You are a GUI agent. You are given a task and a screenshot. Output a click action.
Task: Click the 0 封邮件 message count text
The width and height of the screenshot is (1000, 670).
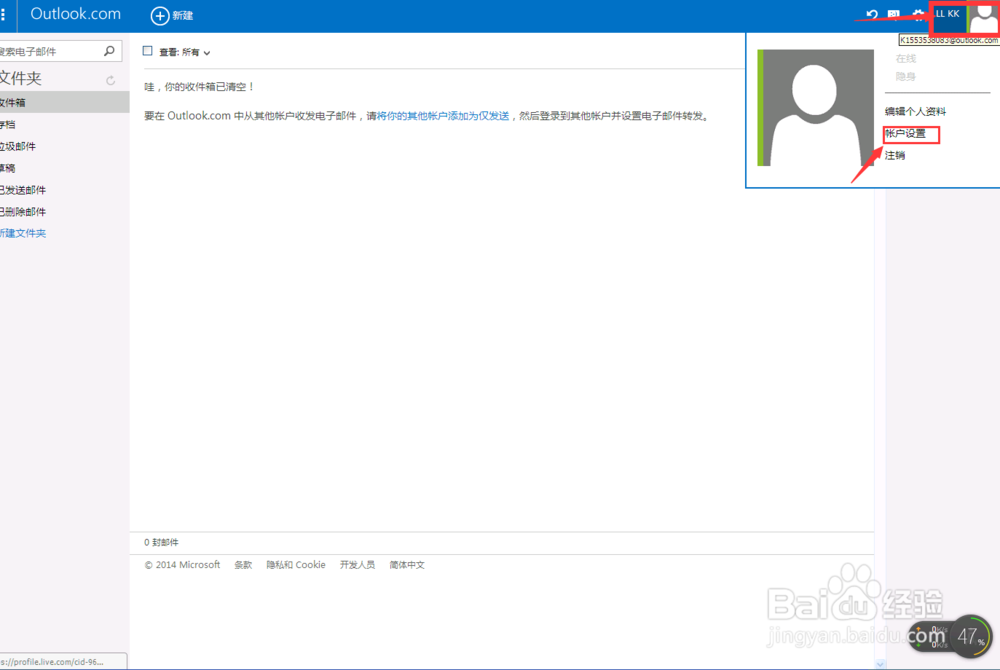161,543
